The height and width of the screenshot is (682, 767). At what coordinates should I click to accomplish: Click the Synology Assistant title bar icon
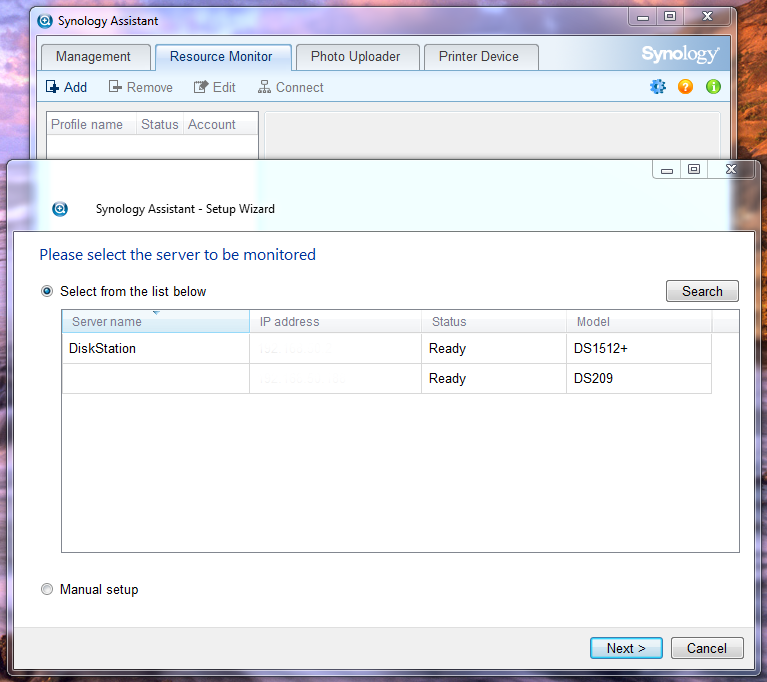pyautogui.click(x=45, y=21)
